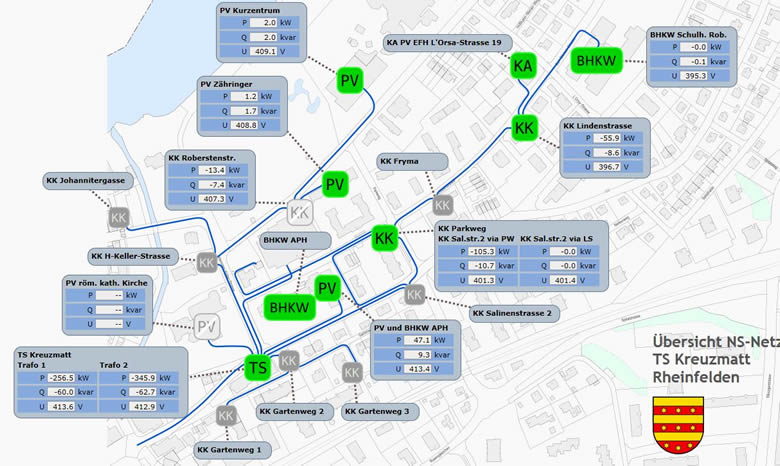Click Sal.str.2 via PW Q value -10.7
This screenshot has width=780, height=466.
pyautogui.click(x=482, y=266)
